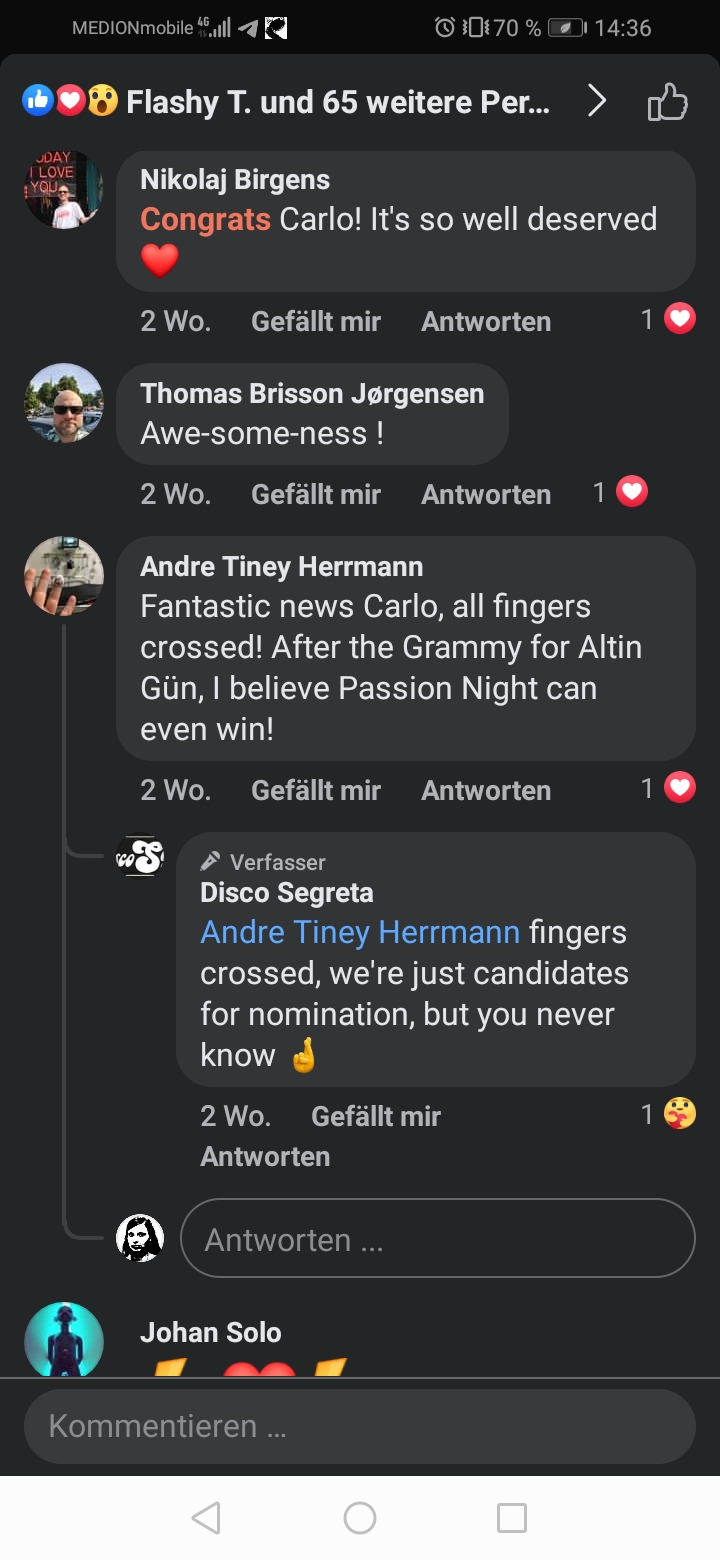Tap Andre Tiney Herrmann's profile photo

[x=64, y=576]
